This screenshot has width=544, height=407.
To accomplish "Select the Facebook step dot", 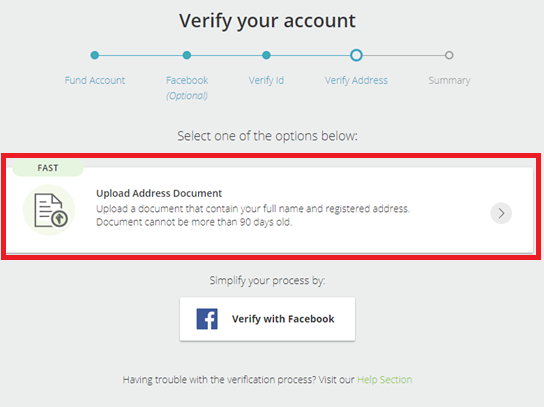I will pyautogui.click(x=187, y=55).
